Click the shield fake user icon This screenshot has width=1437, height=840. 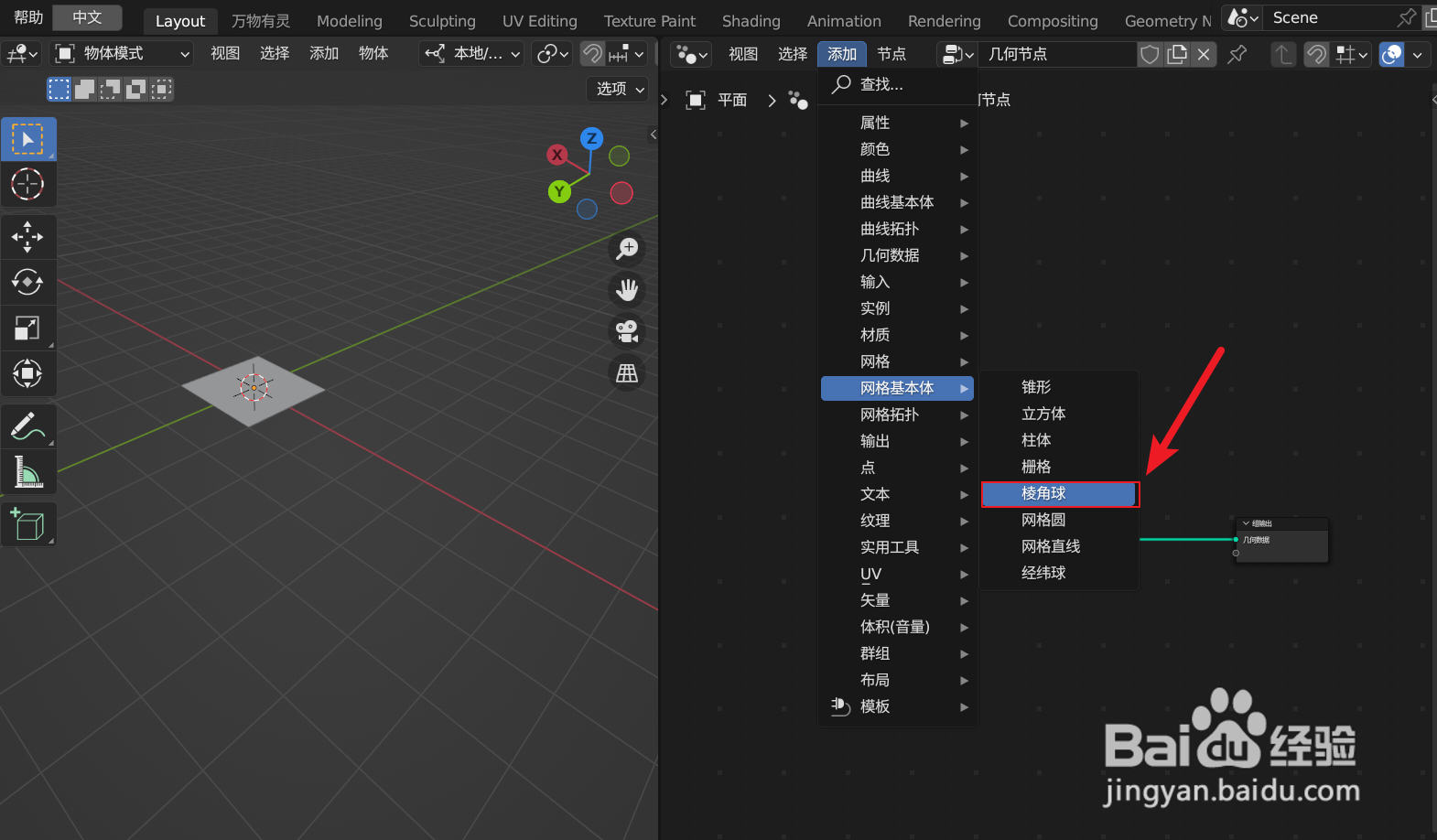click(1150, 54)
